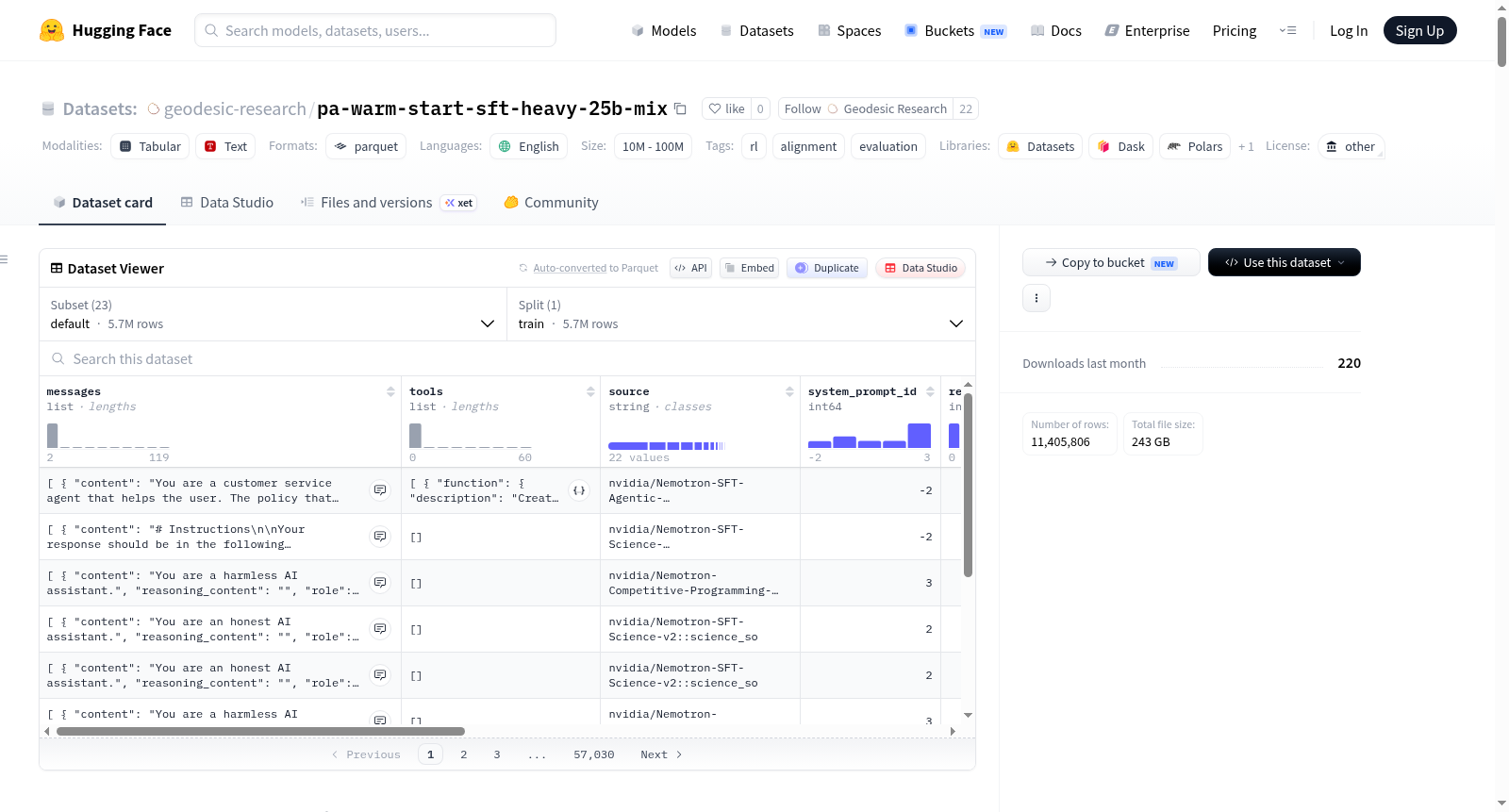Click the Log In link

pyautogui.click(x=1349, y=30)
